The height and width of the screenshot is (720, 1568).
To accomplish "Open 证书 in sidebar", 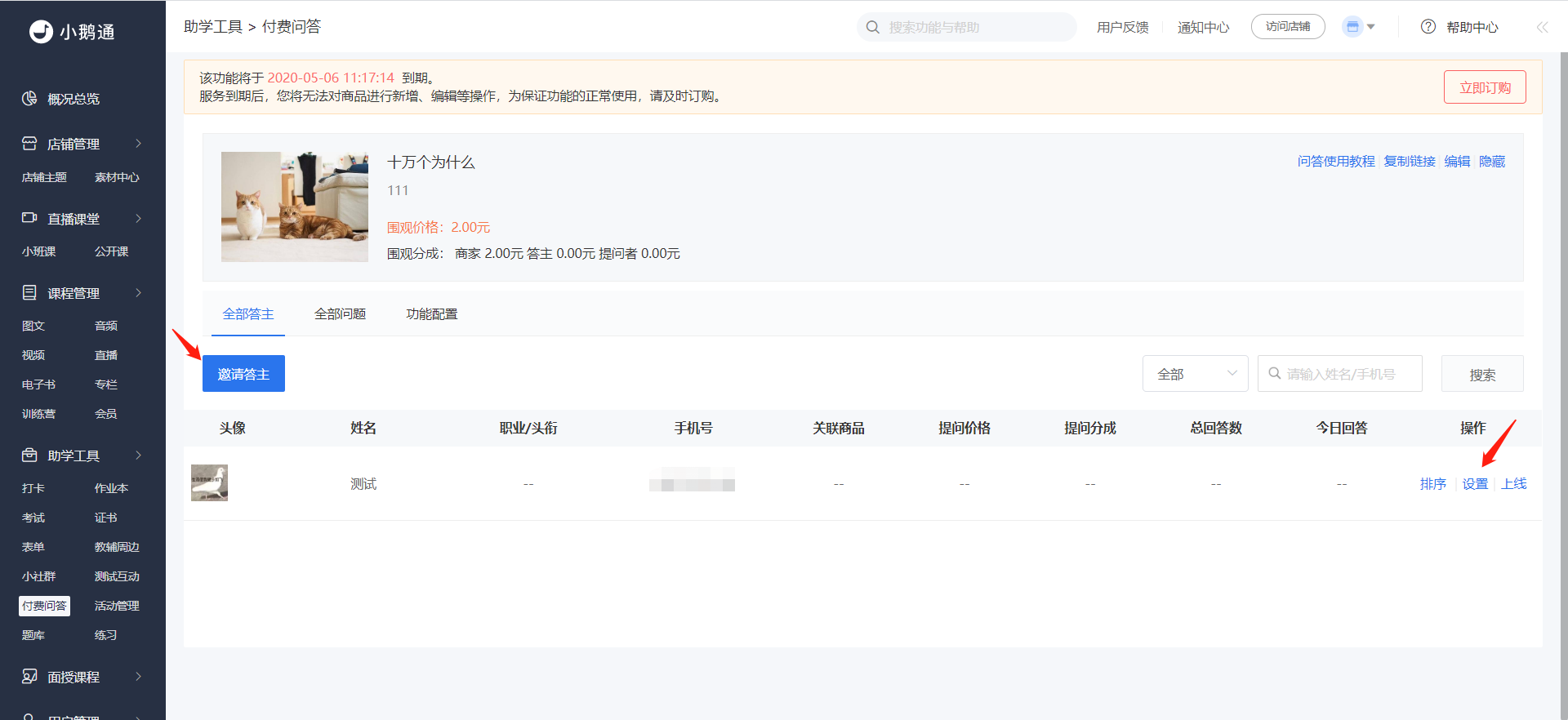I will pyautogui.click(x=105, y=518).
